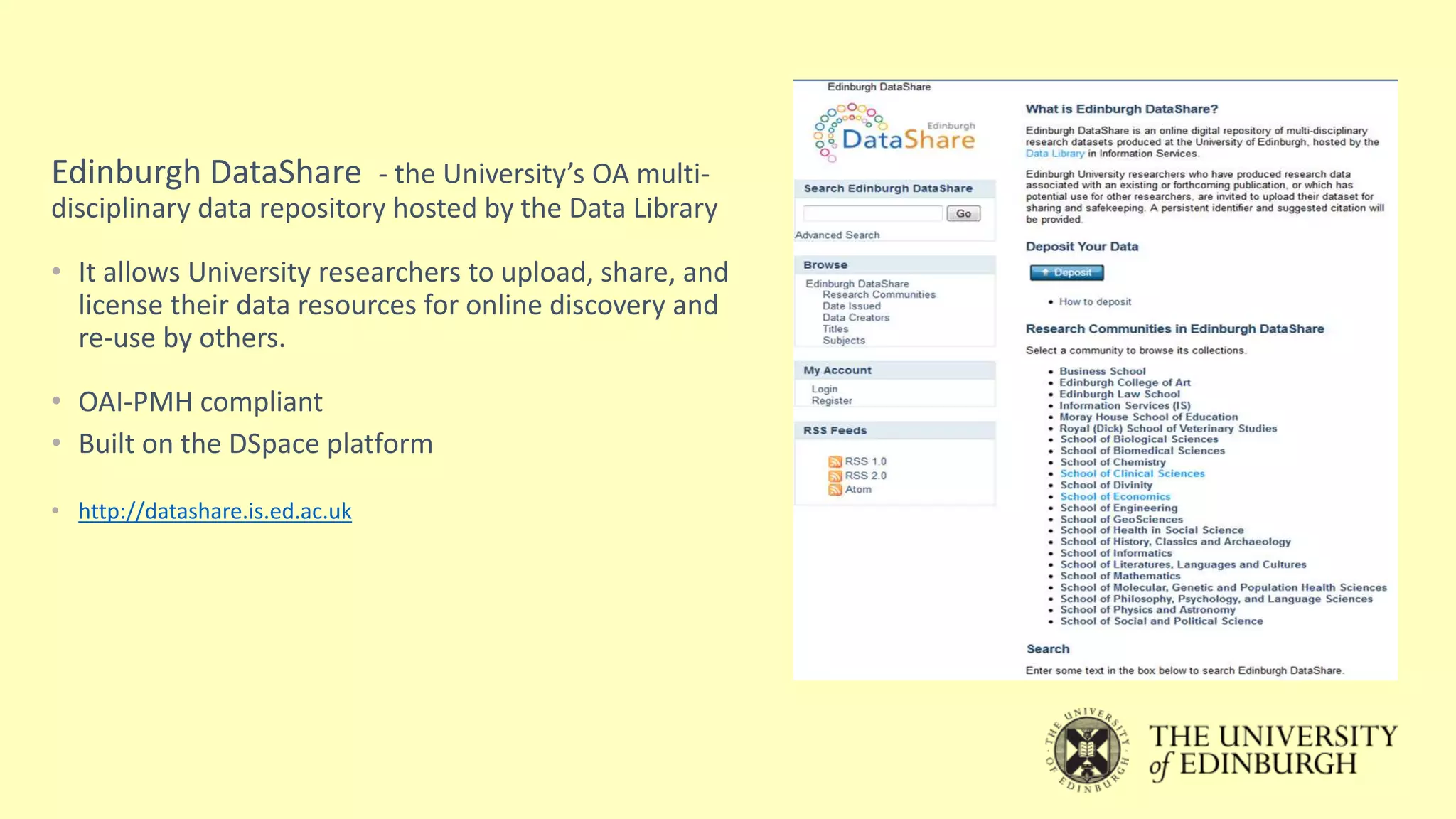The width and height of the screenshot is (1456, 819).
Task: Browse by Data Creators
Action: (856, 317)
